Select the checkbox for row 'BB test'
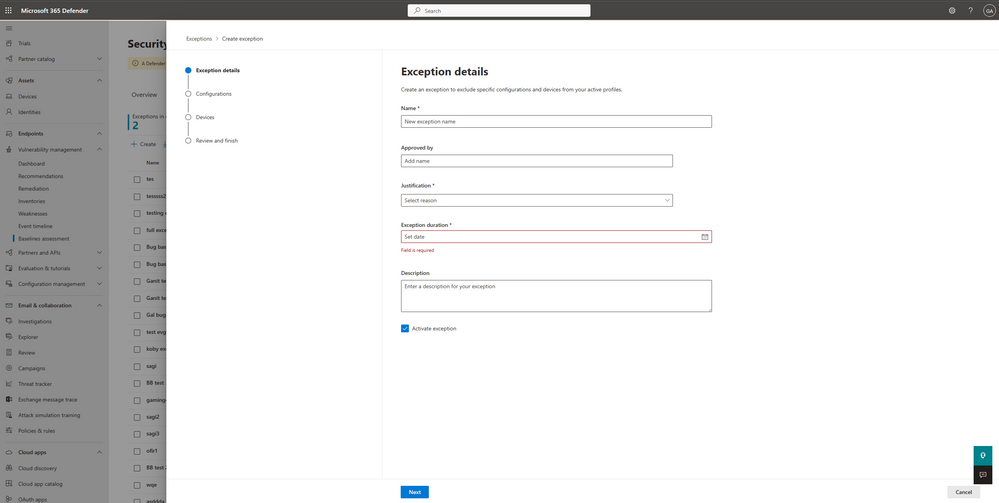Viewport: 999px width, 503px height. 137,383
